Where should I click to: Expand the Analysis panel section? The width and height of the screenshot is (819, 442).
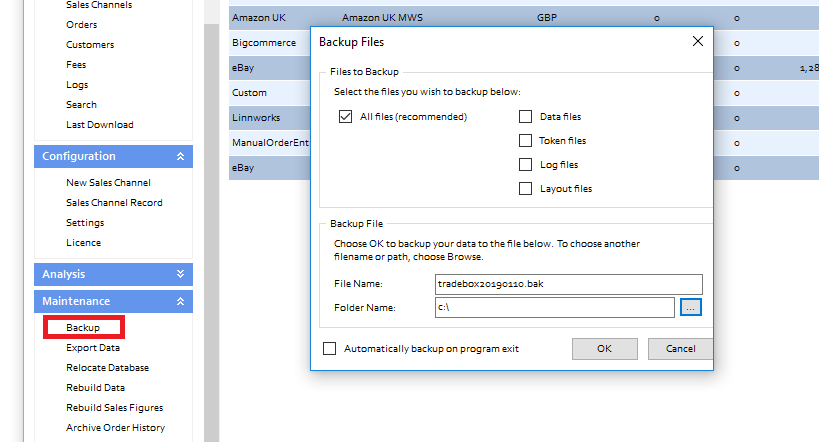[180, 274]
